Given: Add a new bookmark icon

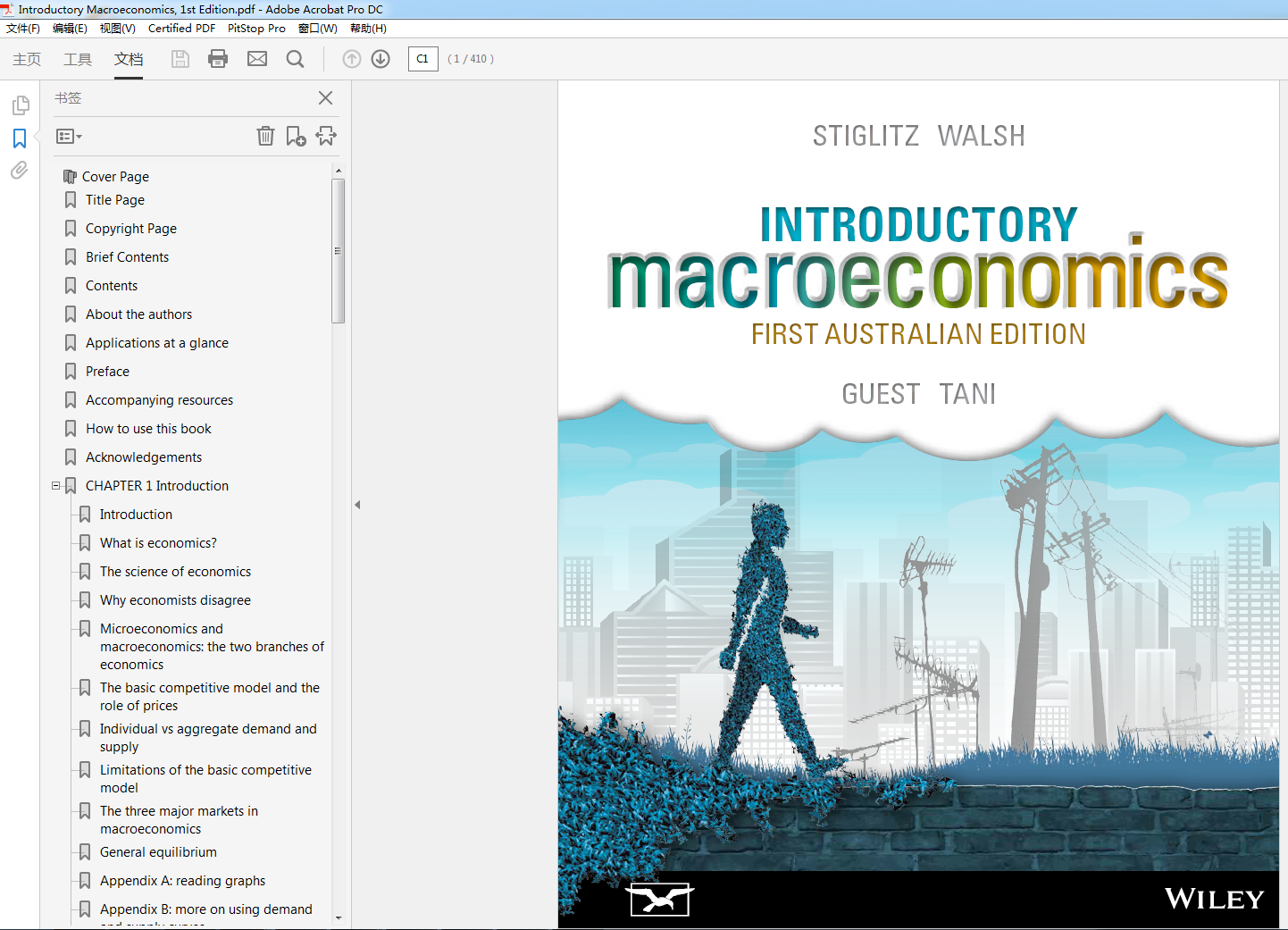Looking at the screenshot, I should [296, 136].
